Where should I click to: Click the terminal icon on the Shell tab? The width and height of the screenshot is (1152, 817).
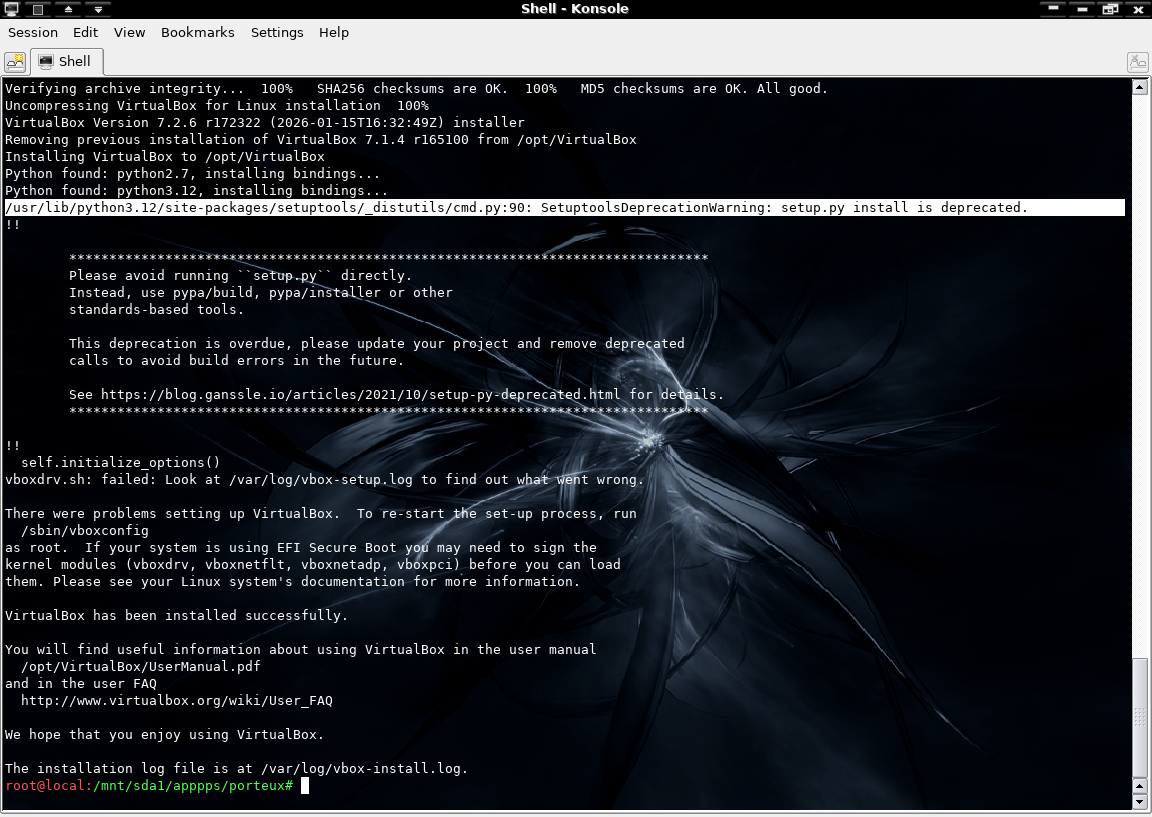(x=46, y=61)
